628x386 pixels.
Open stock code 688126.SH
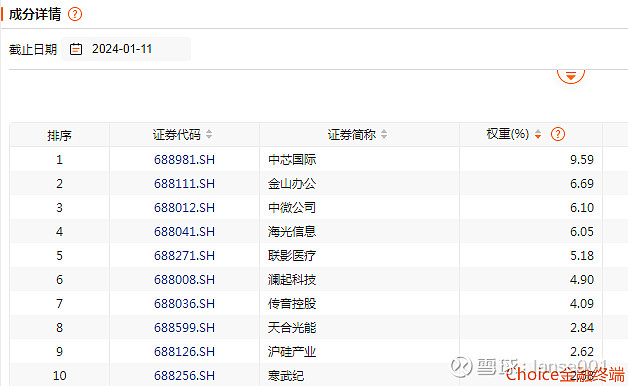pyautogui.click(x=184, y=352)
